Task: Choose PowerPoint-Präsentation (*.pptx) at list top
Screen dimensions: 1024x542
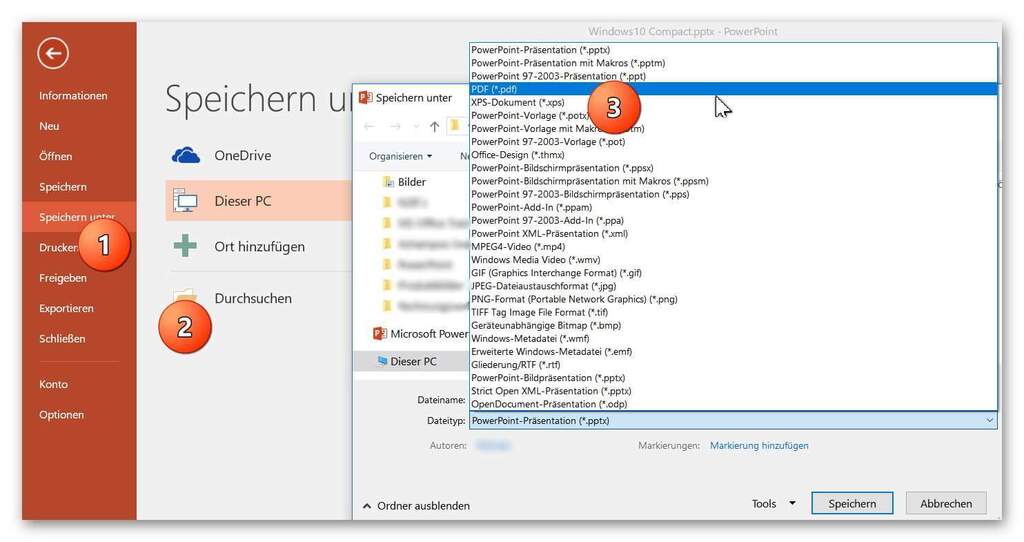Action: click(733, 50)
